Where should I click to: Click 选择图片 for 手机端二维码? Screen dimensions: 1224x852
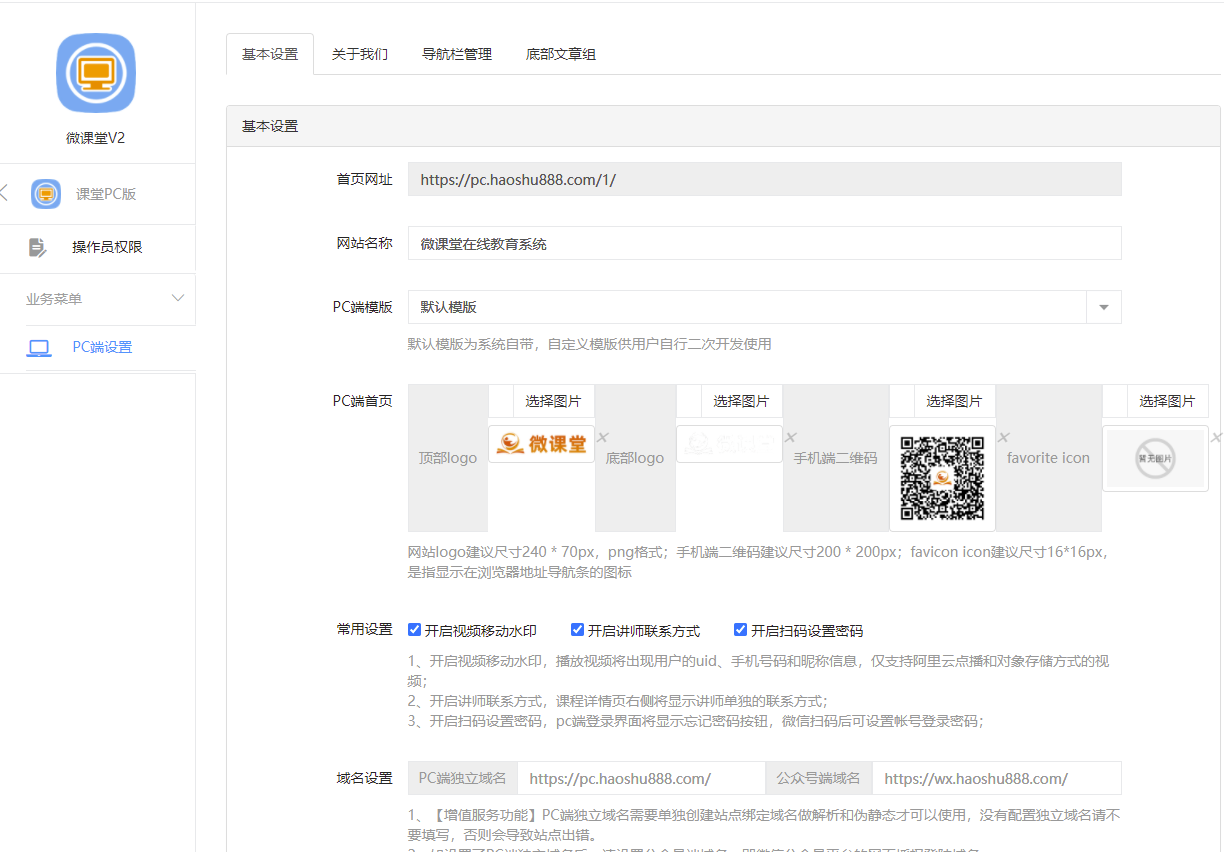click(x=955, y=401)
